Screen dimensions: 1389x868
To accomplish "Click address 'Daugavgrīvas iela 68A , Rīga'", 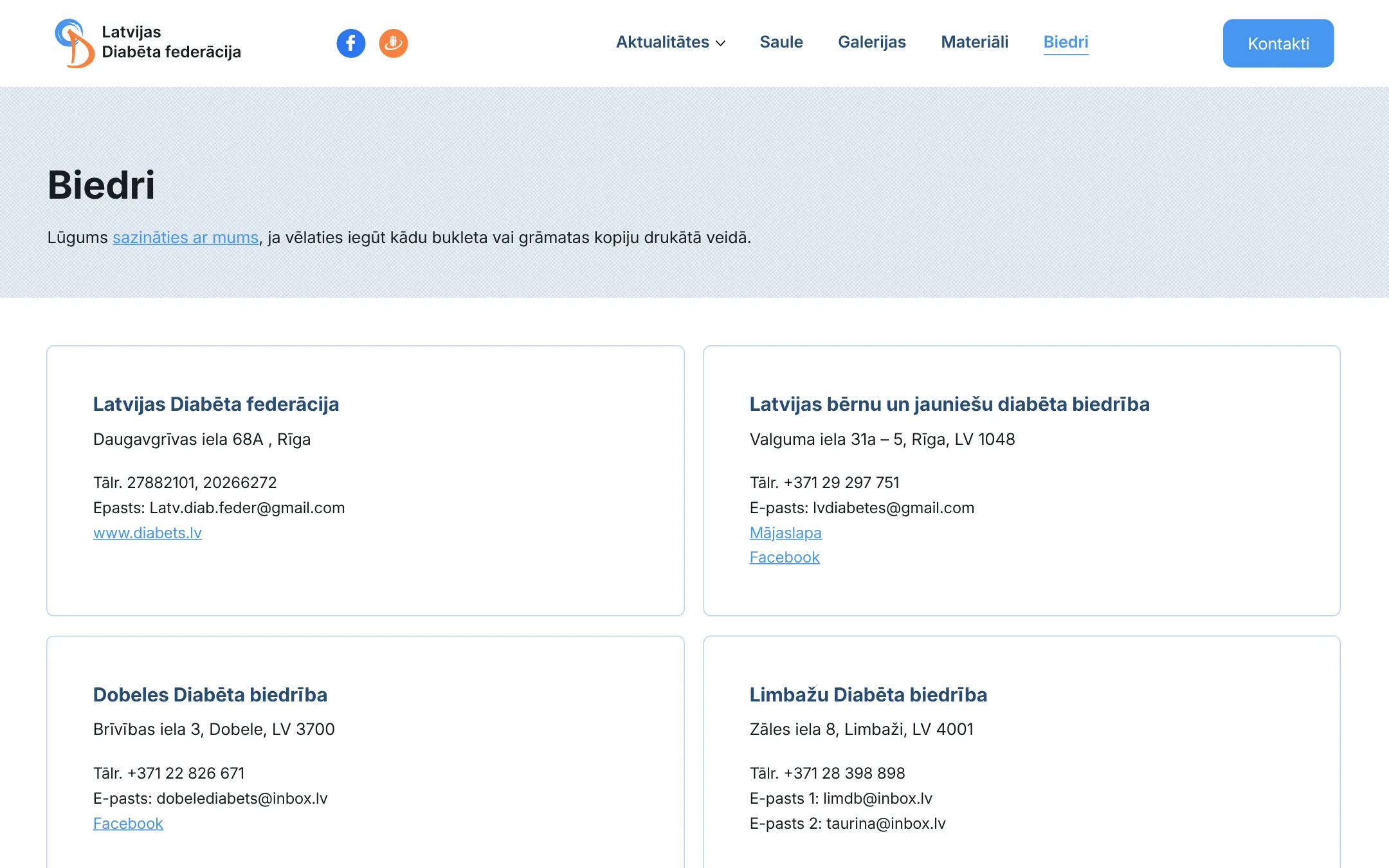I will click(x=202, y=440).
